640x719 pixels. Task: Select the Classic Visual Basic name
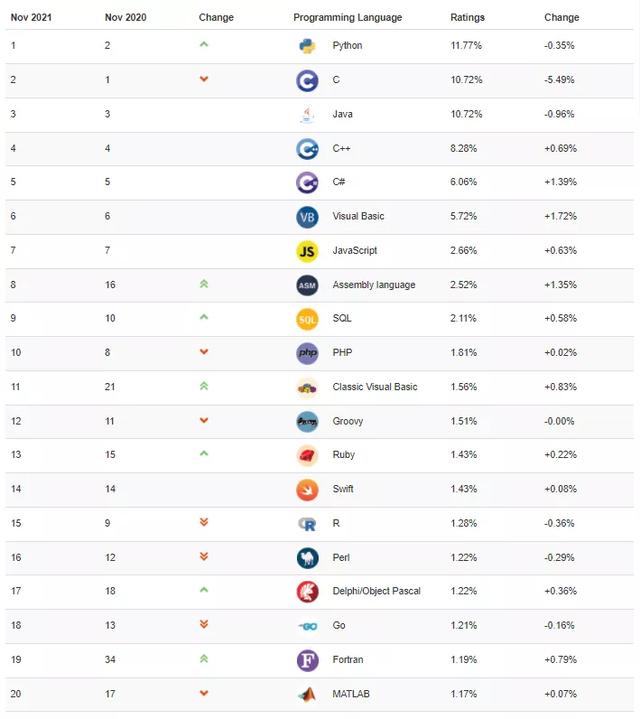point(375,387)
